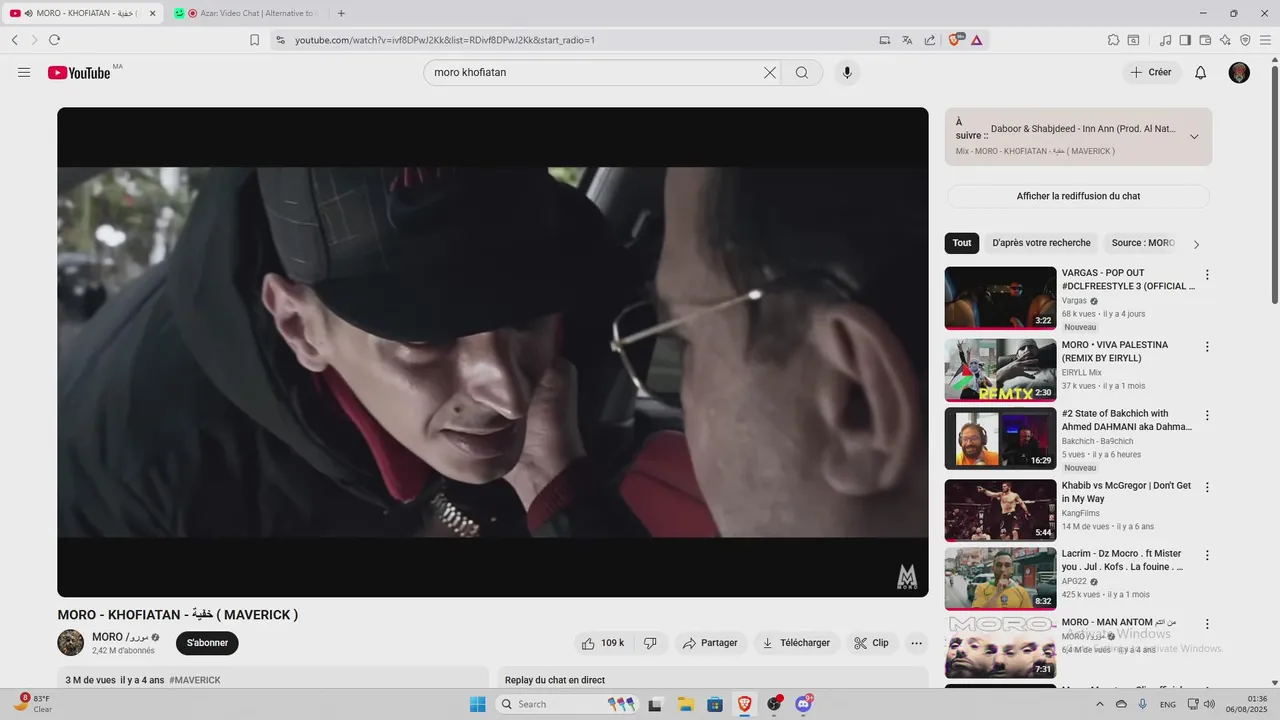The height and width of the screenshot is (720, 1280).
Task: Open Brave VPN shield icon
Action: pyautogui.click(x=1245, y=40)
